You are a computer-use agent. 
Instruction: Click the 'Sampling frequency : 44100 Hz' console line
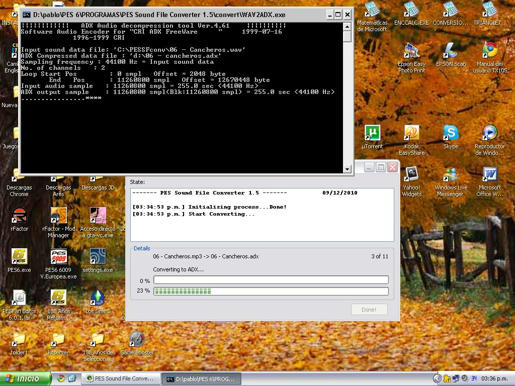(x=117, y=62)
